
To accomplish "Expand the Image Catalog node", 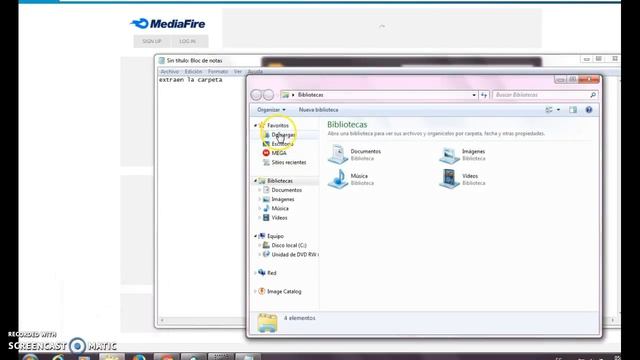I will click(256, 291).
